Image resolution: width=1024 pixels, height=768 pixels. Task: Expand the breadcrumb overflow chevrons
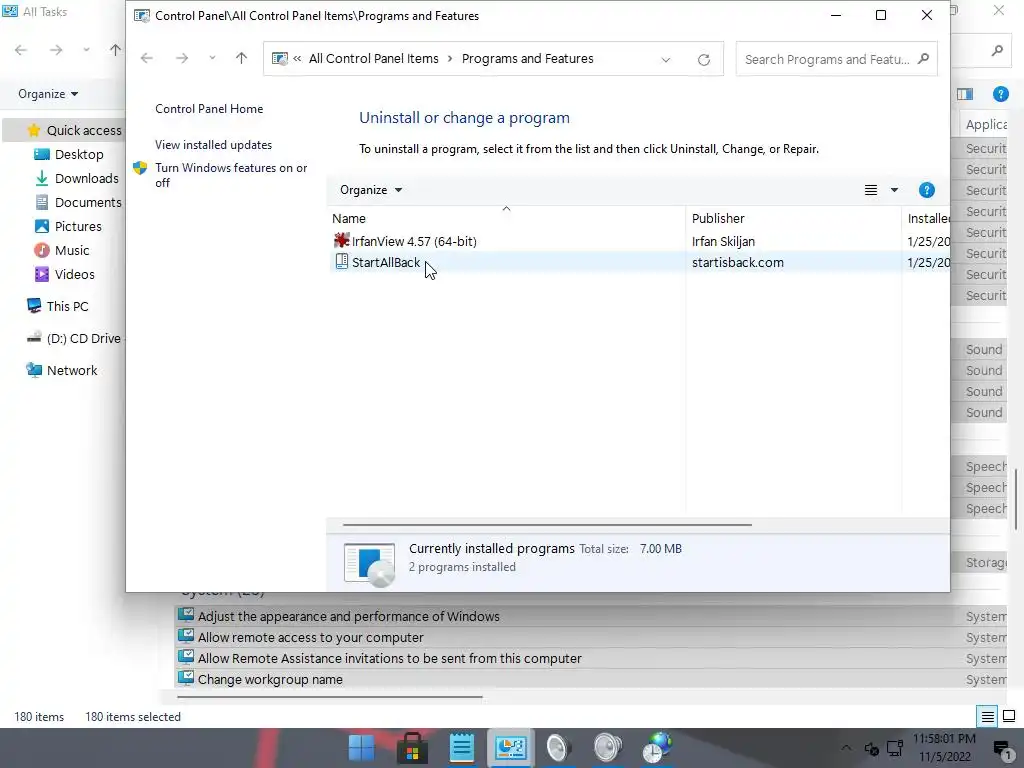297,58
